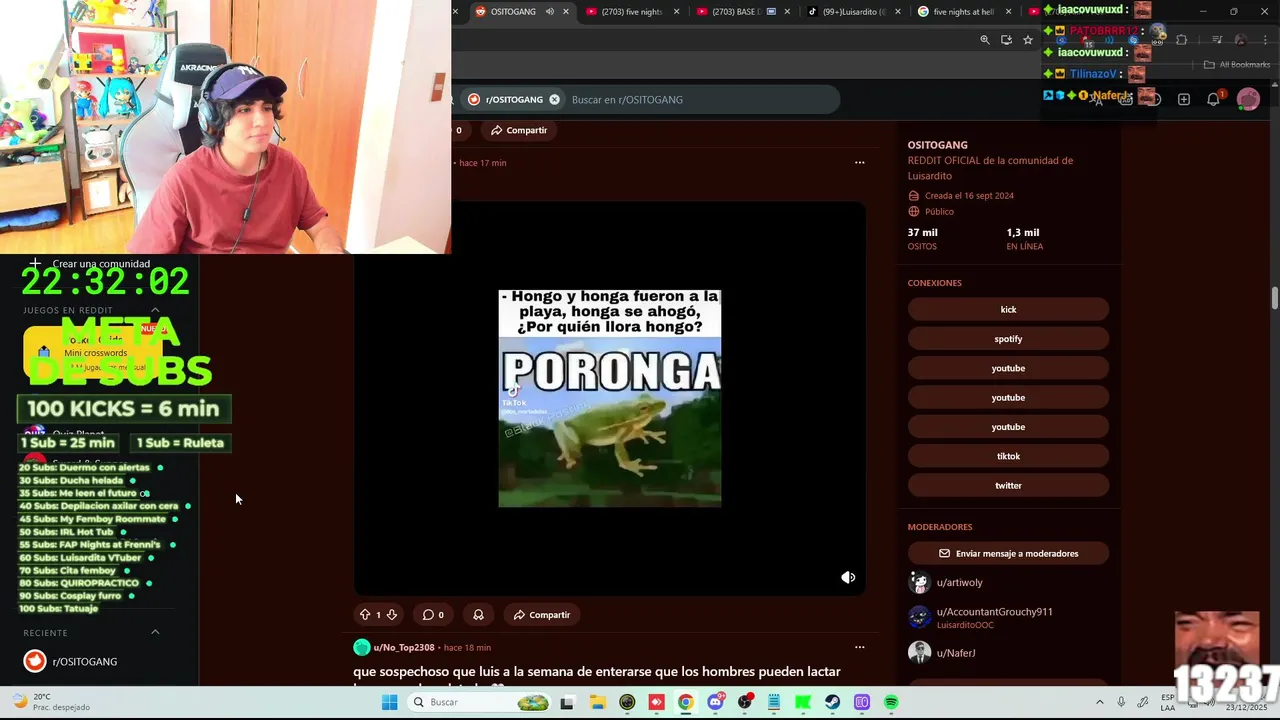Click the zoom magnifier icon in address bar
Screen dimensions: 1280x720
[985, 40]
